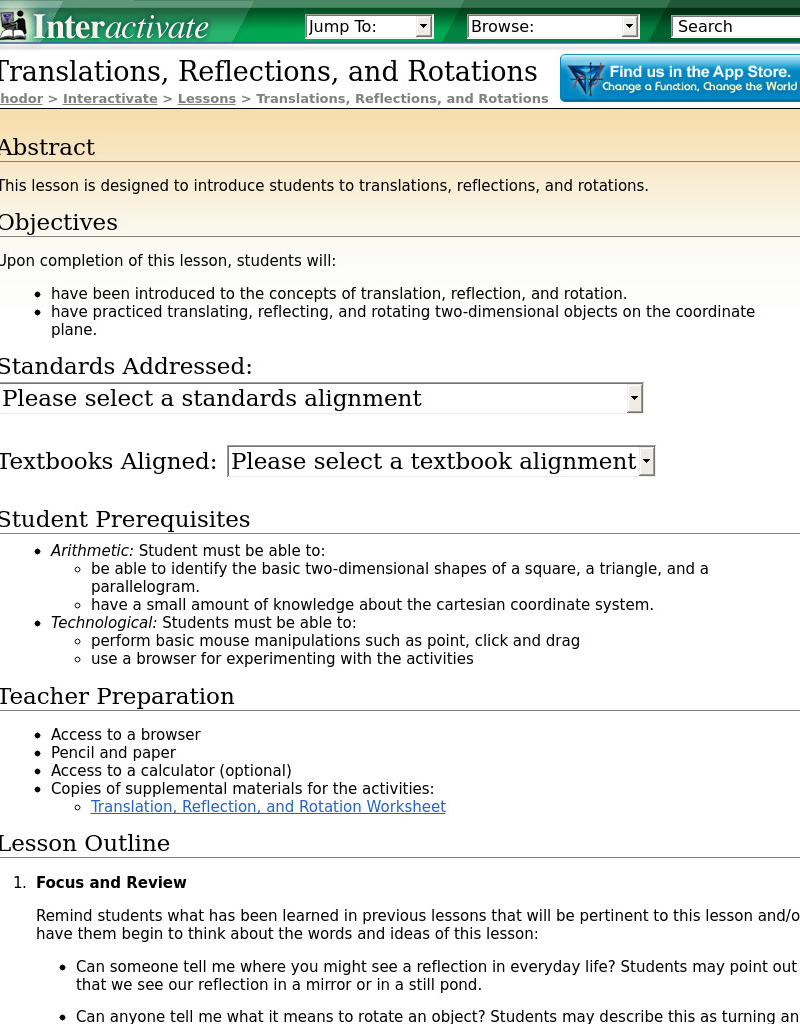Follow the Interactivate breadcrumb link
This screenshot has height=1024, width=800.
[x=110, y=98]
